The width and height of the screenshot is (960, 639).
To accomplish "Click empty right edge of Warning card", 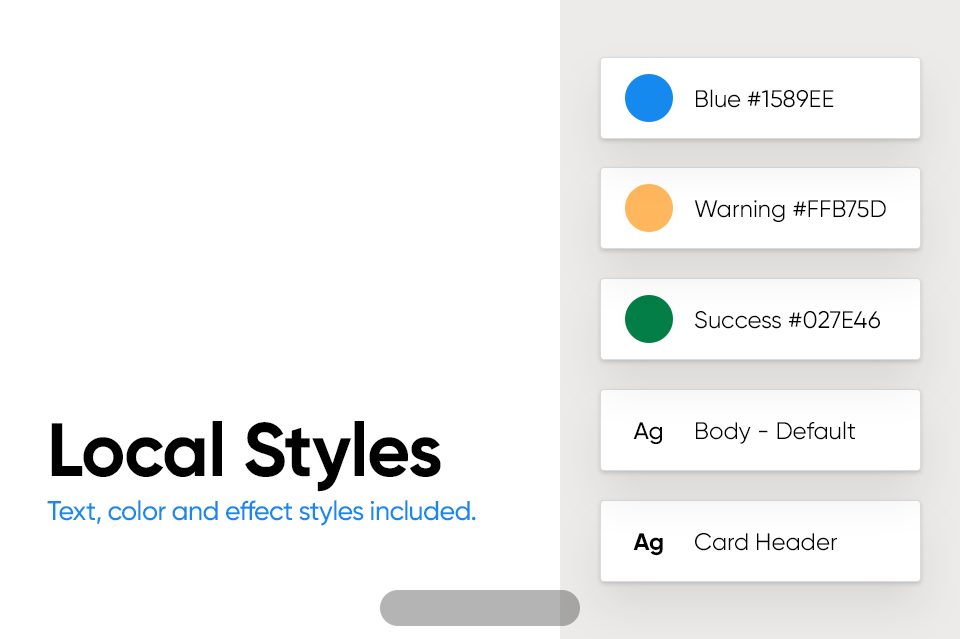I will point(905,208).
